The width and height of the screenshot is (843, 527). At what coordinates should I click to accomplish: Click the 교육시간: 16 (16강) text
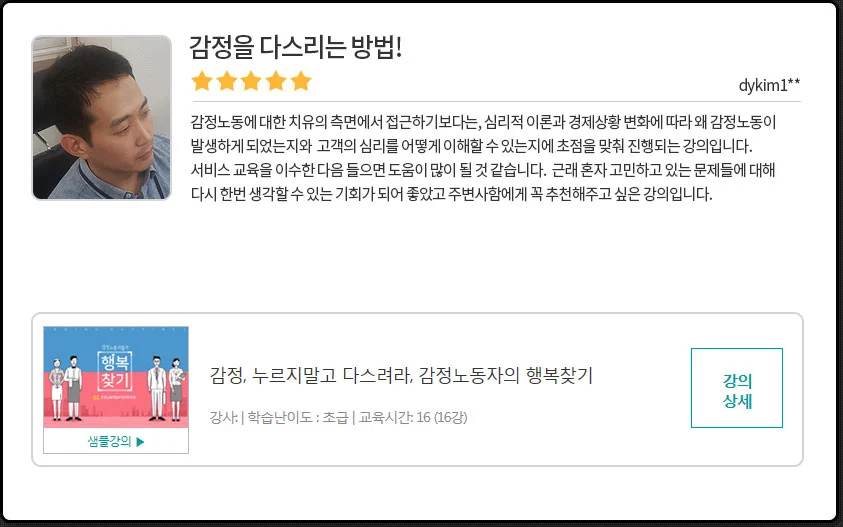[413, 417]
